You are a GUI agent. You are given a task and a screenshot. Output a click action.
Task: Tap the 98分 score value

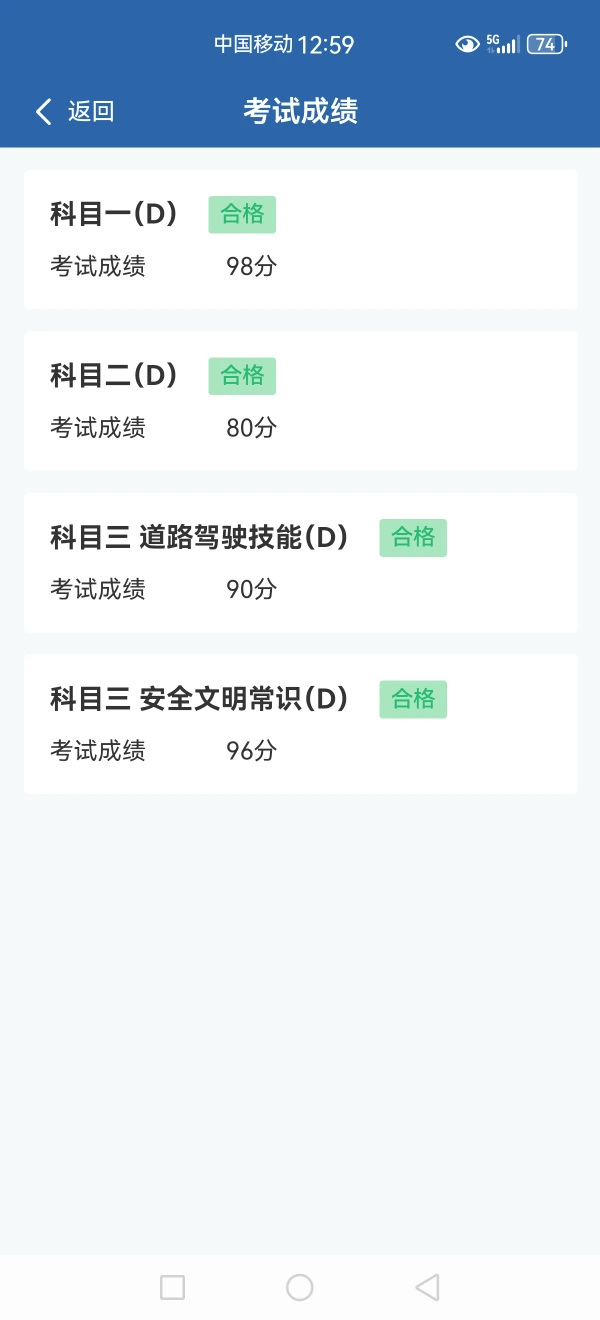(x=251, y=267)
